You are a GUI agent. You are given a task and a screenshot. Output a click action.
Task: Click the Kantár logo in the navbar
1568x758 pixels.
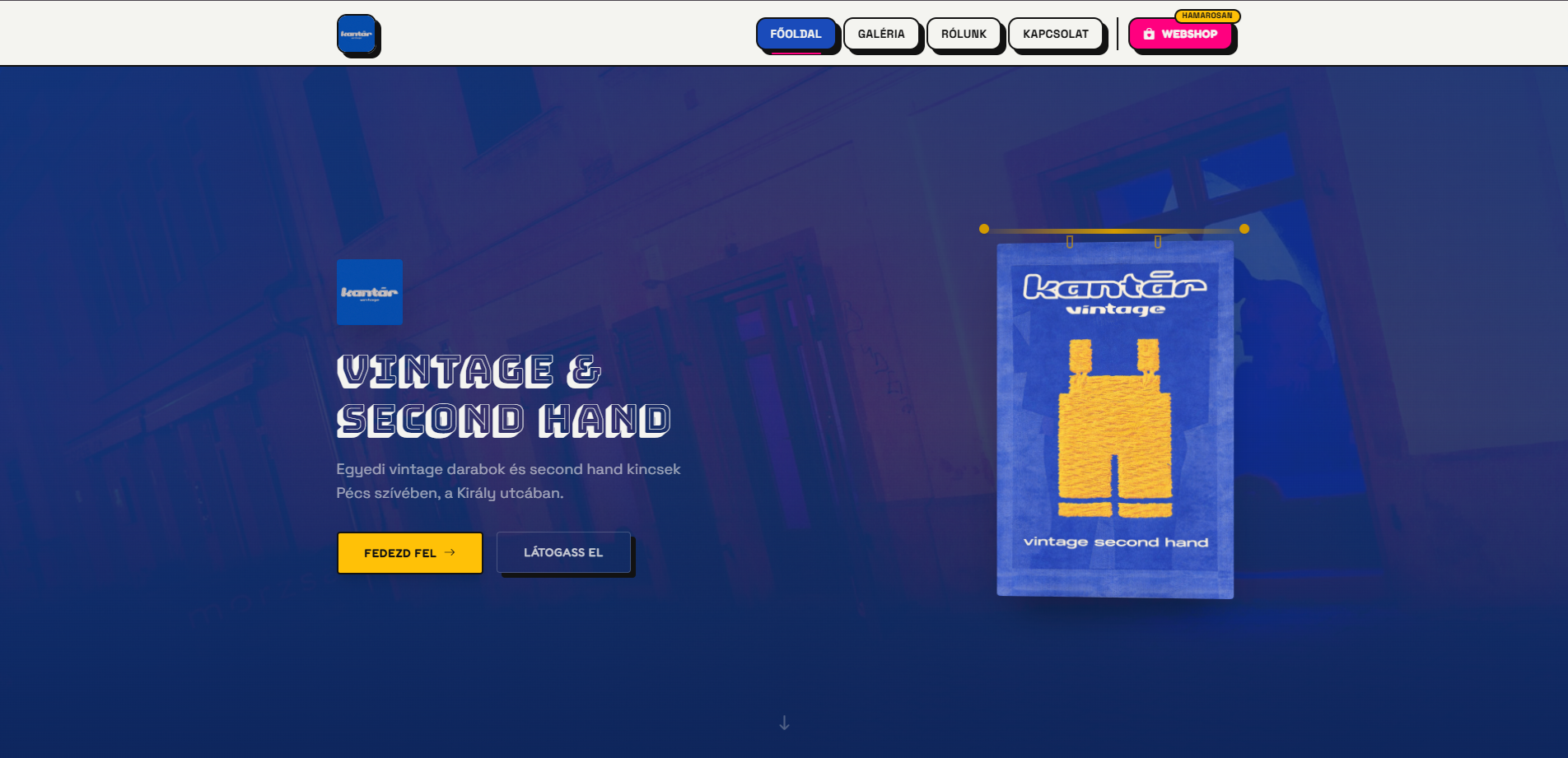click(x=357, y=35)
